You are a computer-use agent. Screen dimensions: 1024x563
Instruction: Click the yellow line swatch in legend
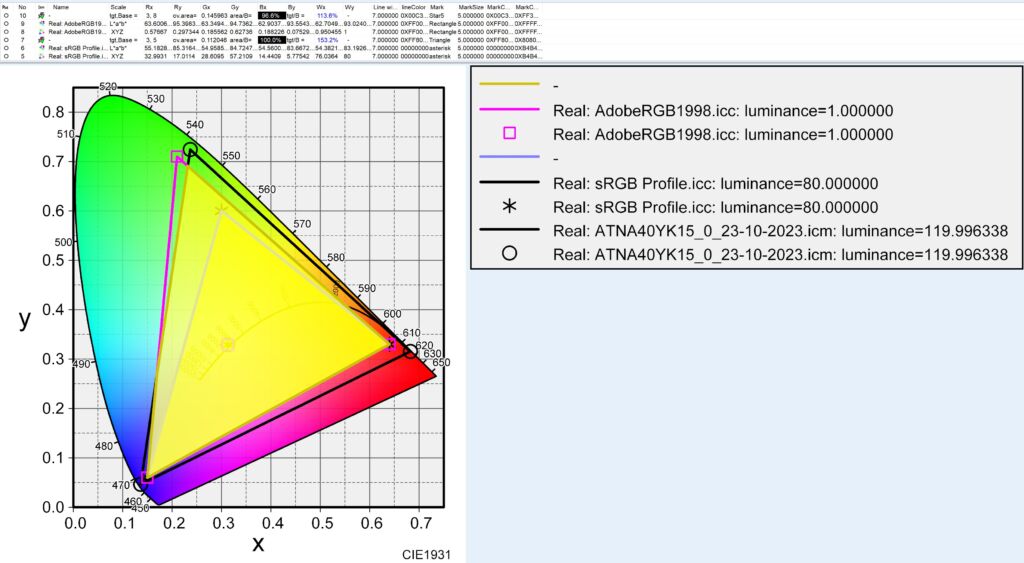pos(509,84)
